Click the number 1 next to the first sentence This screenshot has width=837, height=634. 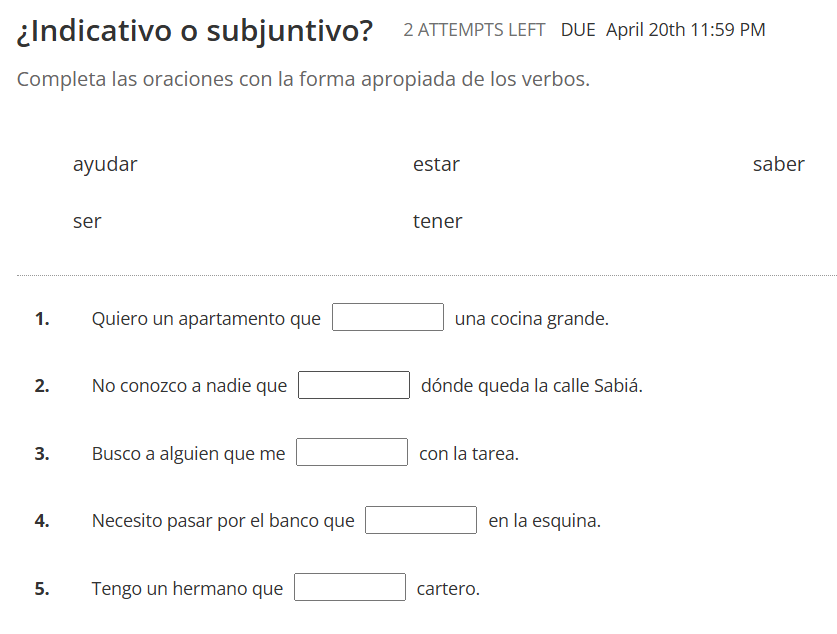(40, 318)
